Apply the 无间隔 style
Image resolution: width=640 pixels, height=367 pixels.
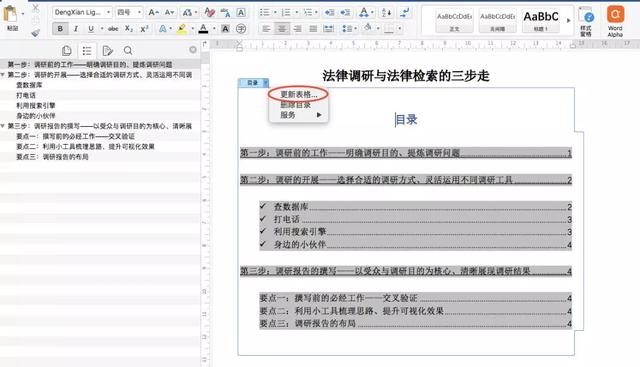(498, 20)
